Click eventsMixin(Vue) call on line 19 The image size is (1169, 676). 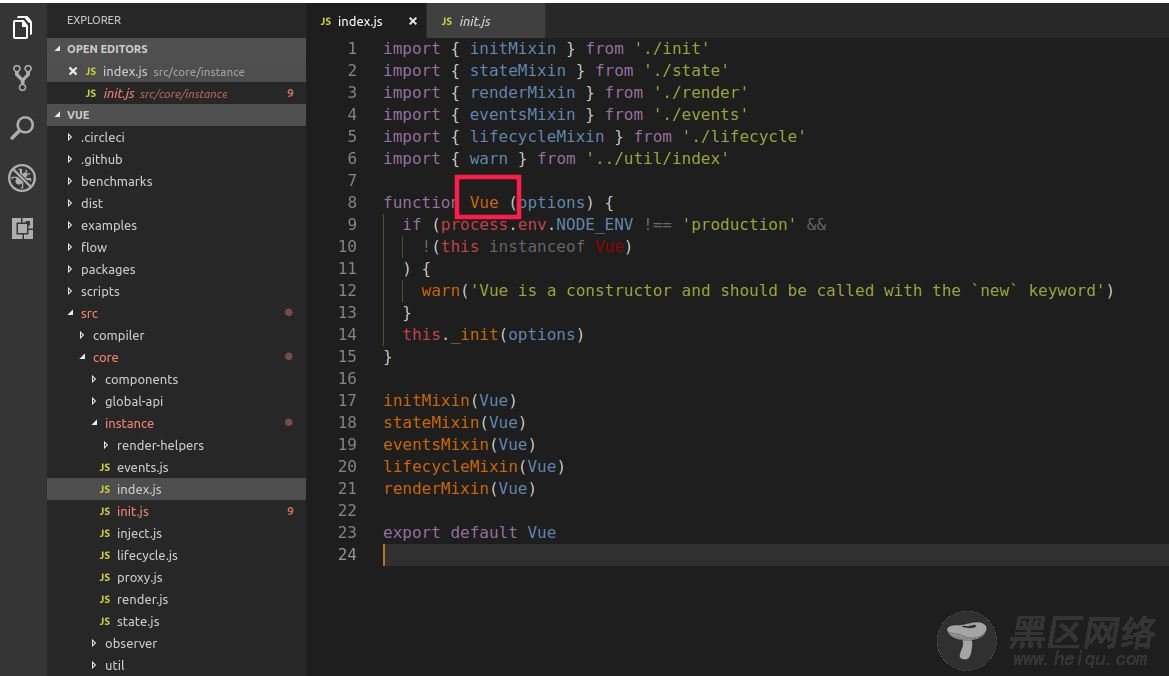[x=460, y=445]
